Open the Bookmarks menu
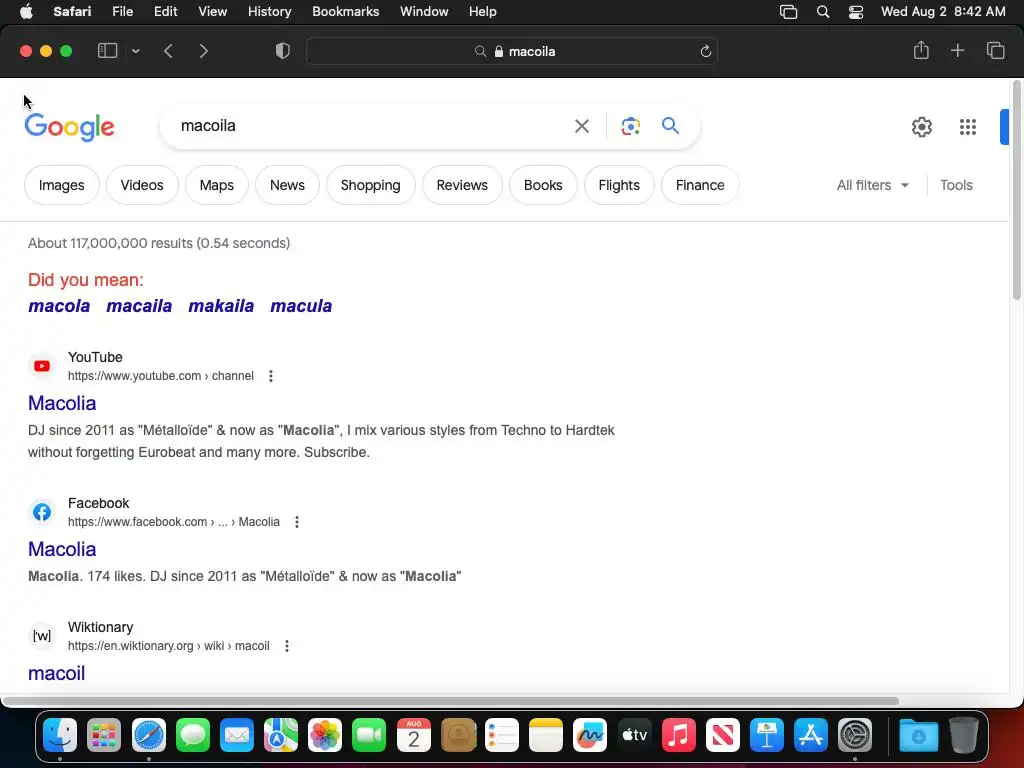The width and height of the screenshot is (1024, 768). (345, 12)
